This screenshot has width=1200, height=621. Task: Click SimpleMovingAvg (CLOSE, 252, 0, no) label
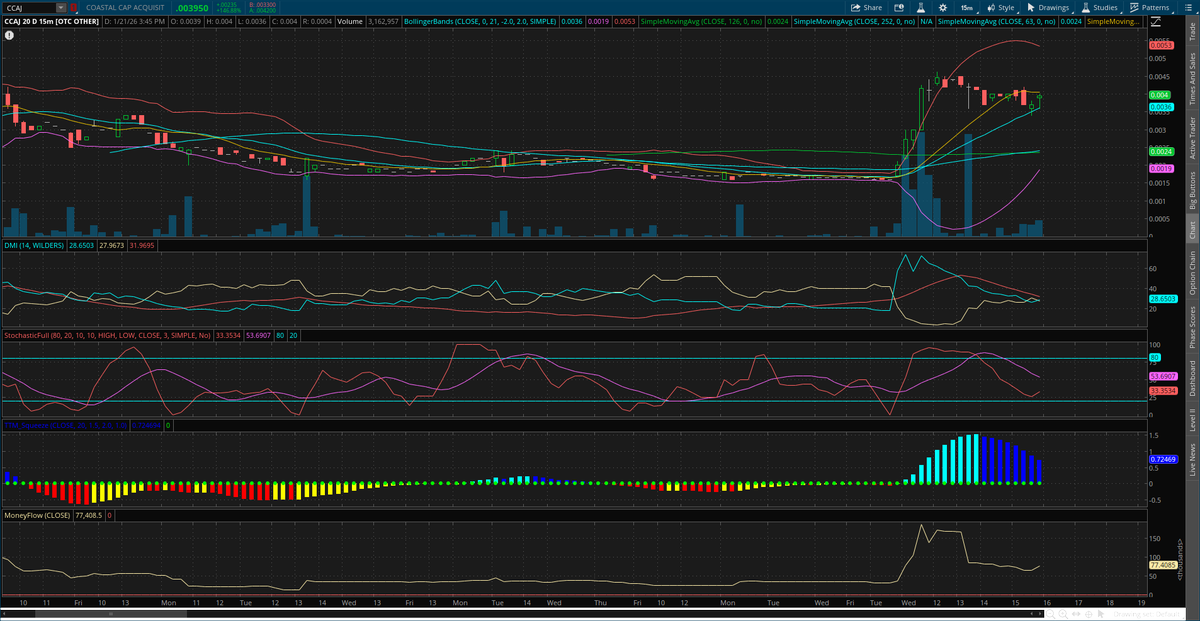852,21
